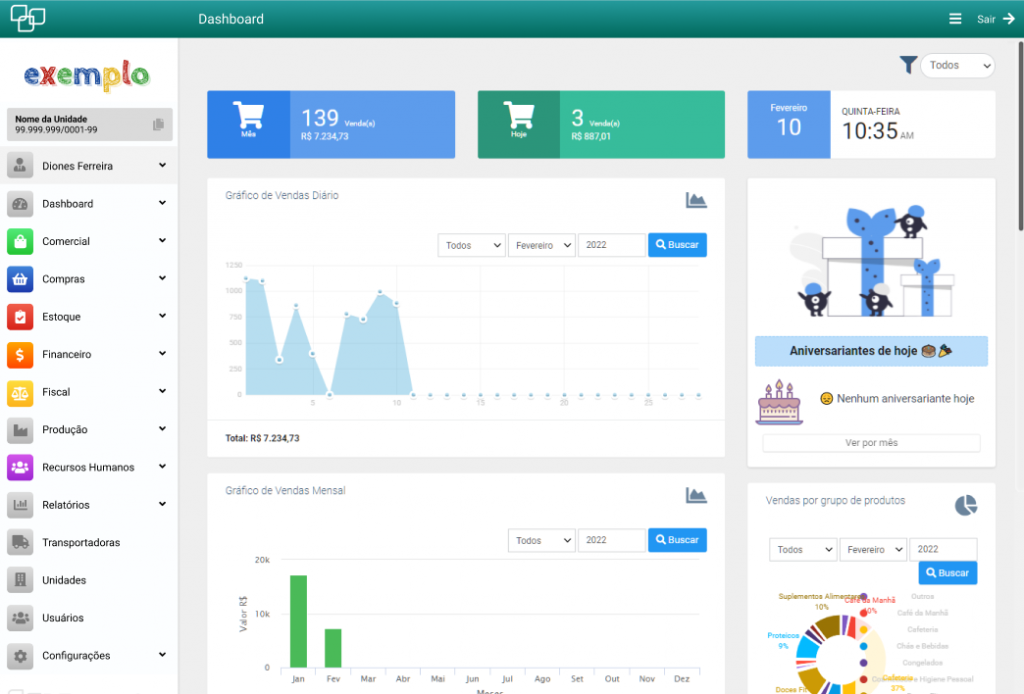Viewport: 1024px width, 694px height.
Task: Open the hamburger menu icon in header
Action: (955, 19)
